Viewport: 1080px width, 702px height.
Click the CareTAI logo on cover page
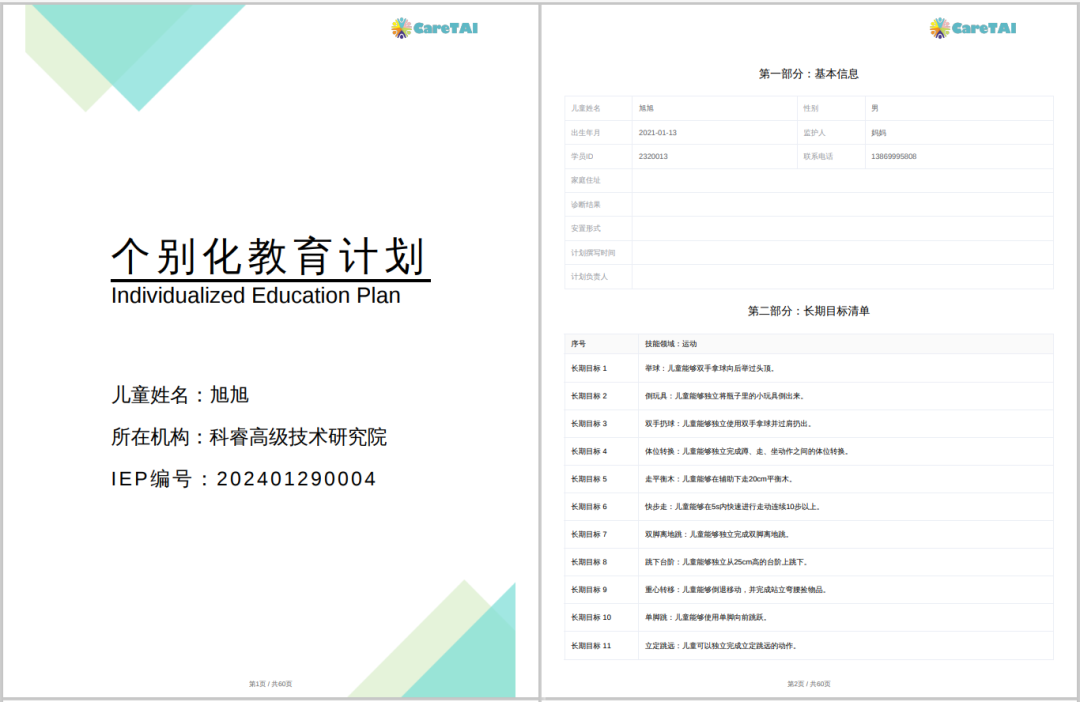tap(435, 28)
